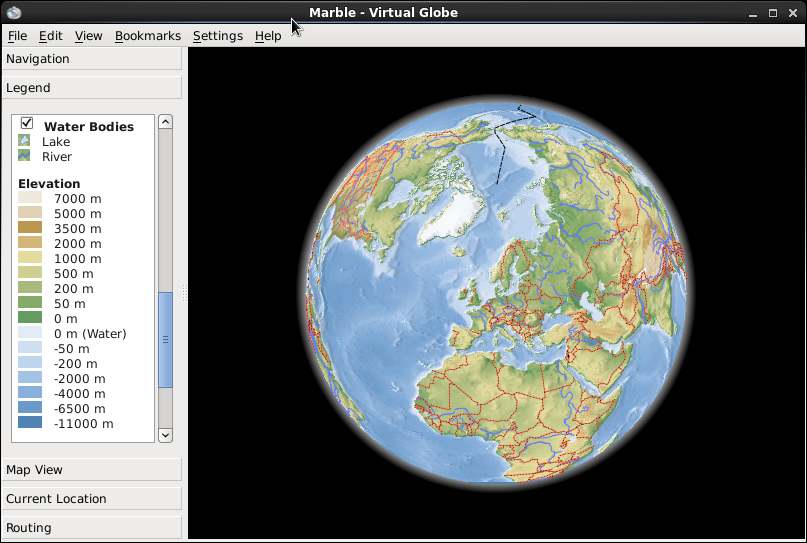Image resolution: width=807 pixels, height=543 pixels.
Task: Collapse the Legend panel
Action: [x=92, y=88]
